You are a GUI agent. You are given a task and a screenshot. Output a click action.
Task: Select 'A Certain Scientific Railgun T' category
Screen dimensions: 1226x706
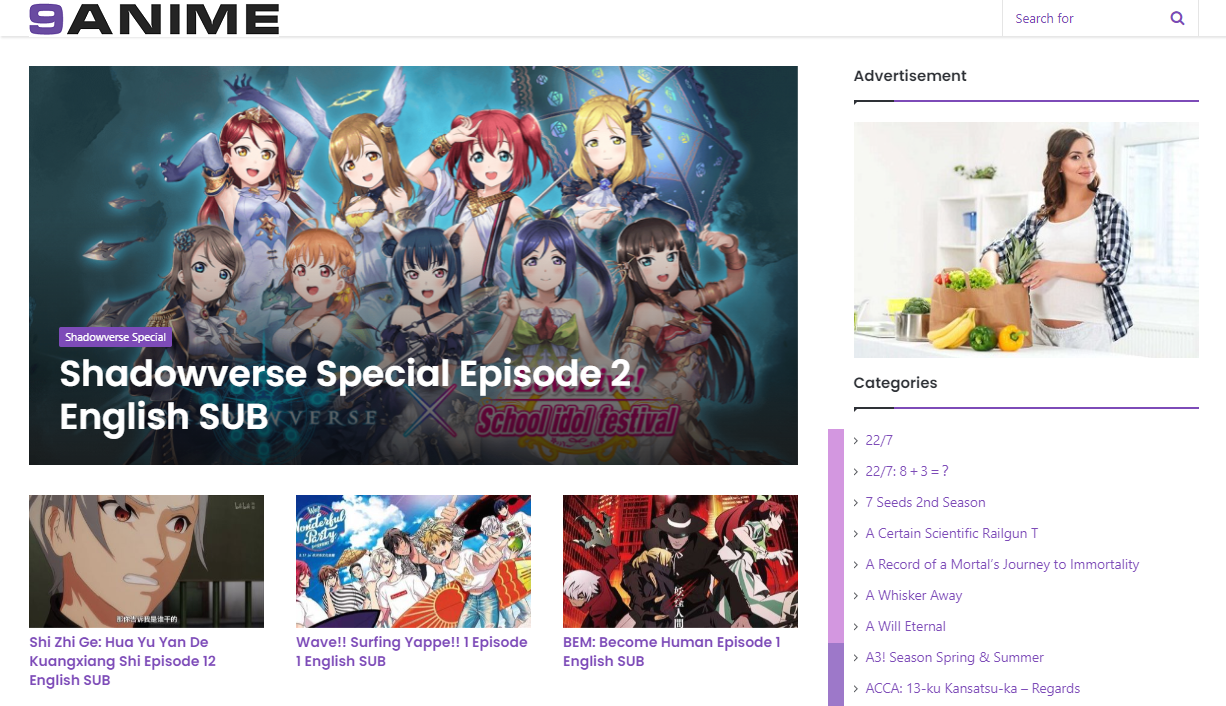tap(952, 533)
